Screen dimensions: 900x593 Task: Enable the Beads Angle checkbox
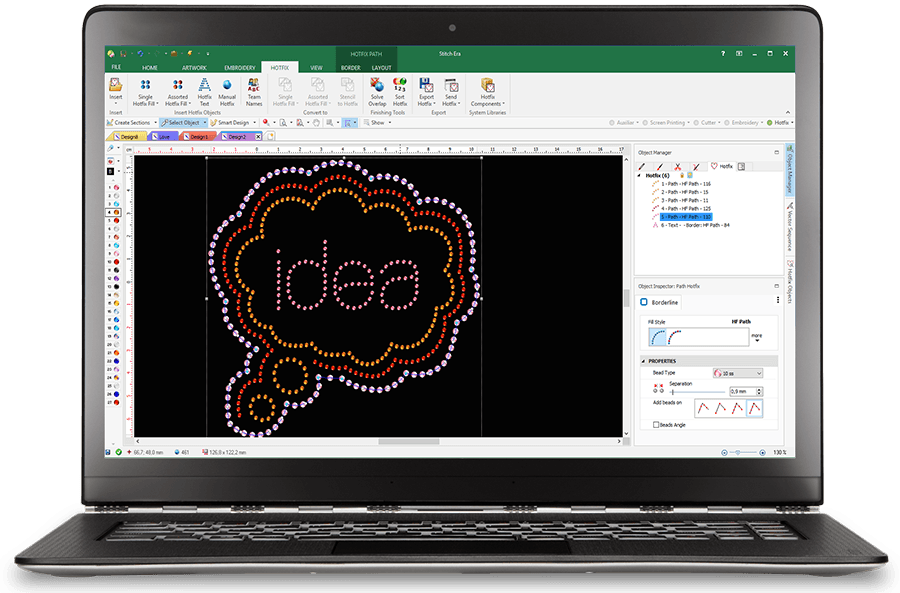tap(654, 424)
